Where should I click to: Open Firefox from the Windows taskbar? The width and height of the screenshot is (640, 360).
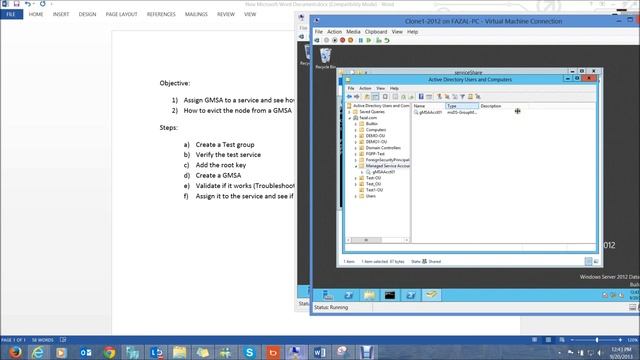[15, 352]
